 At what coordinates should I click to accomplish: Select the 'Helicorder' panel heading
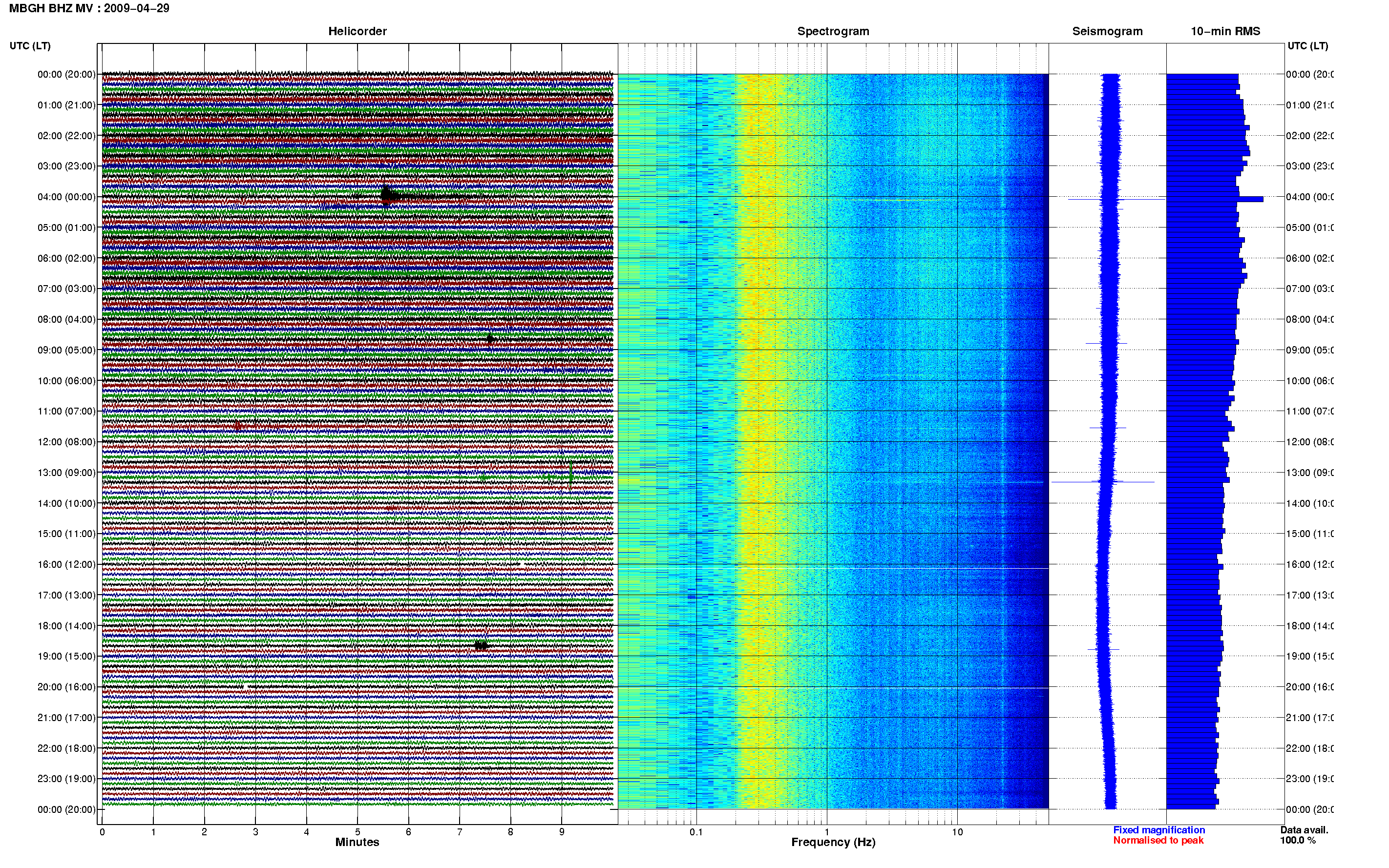[x=357, y=31]
